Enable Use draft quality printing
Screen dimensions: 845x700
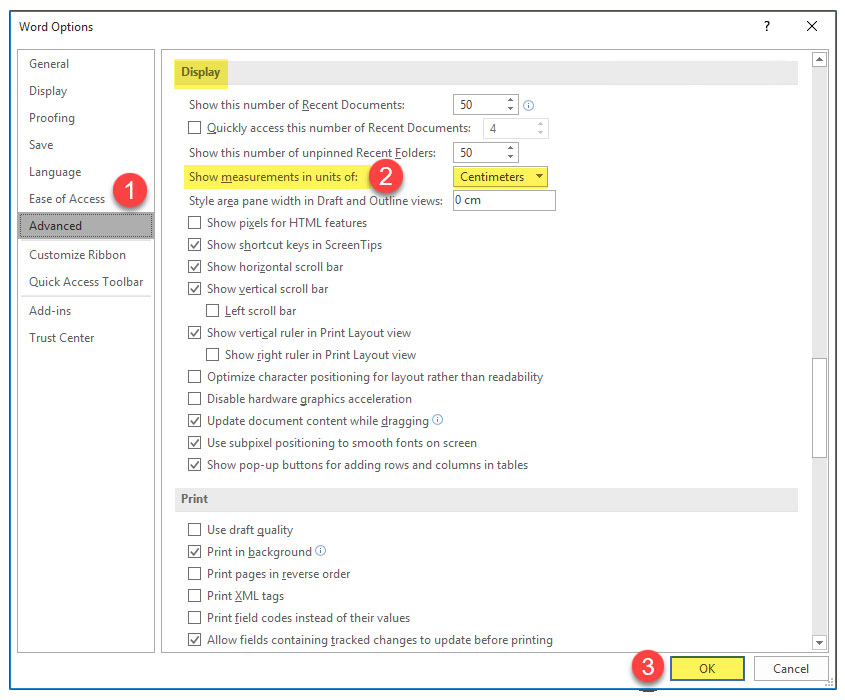[194, 530]
